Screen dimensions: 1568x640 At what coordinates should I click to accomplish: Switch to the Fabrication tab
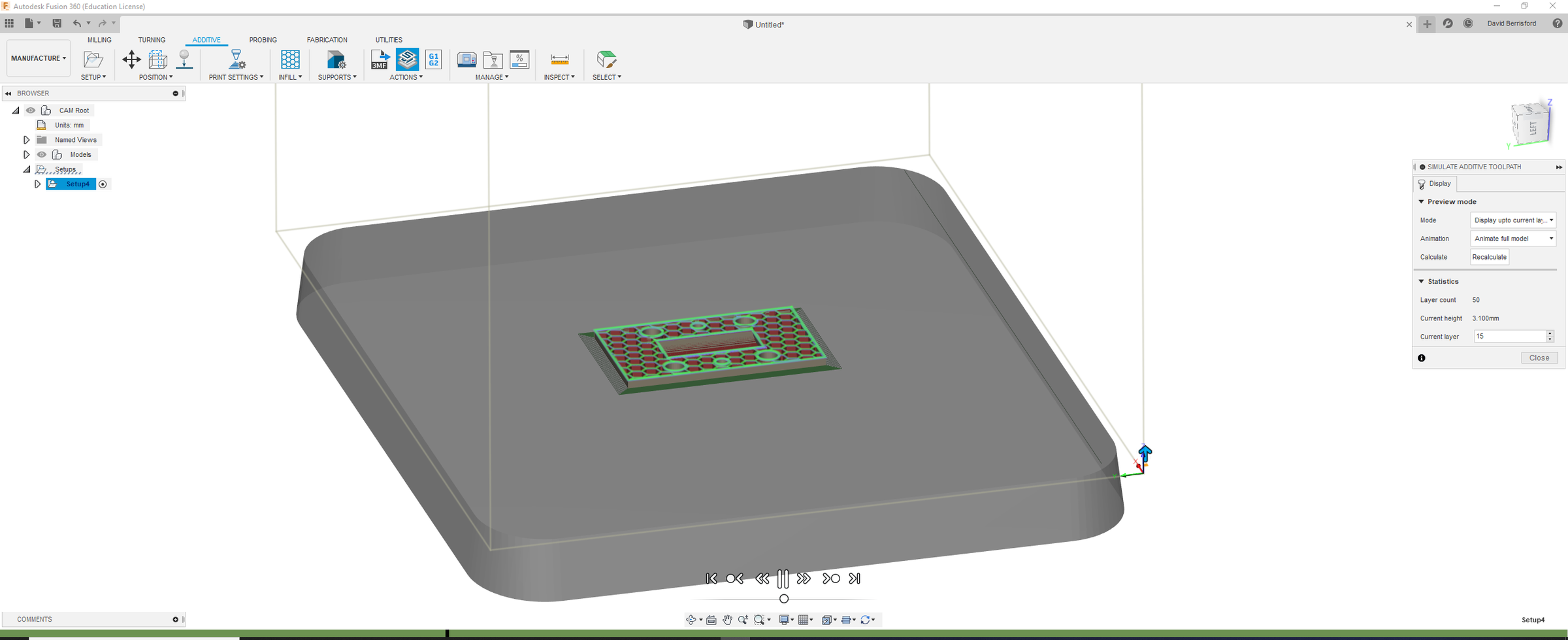point(327,40)
